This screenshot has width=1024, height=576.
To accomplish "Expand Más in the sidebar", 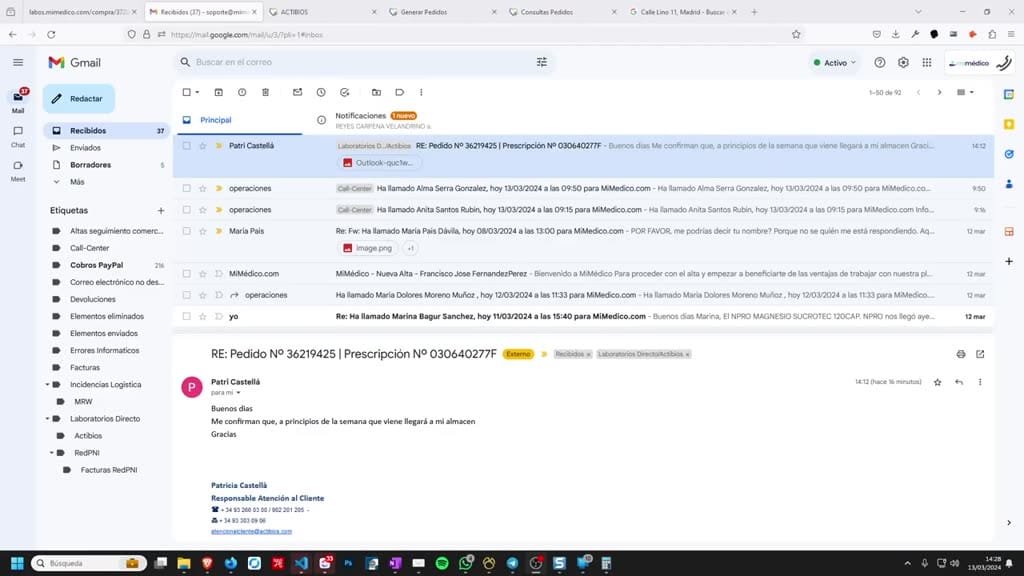I will pos(77,182).
